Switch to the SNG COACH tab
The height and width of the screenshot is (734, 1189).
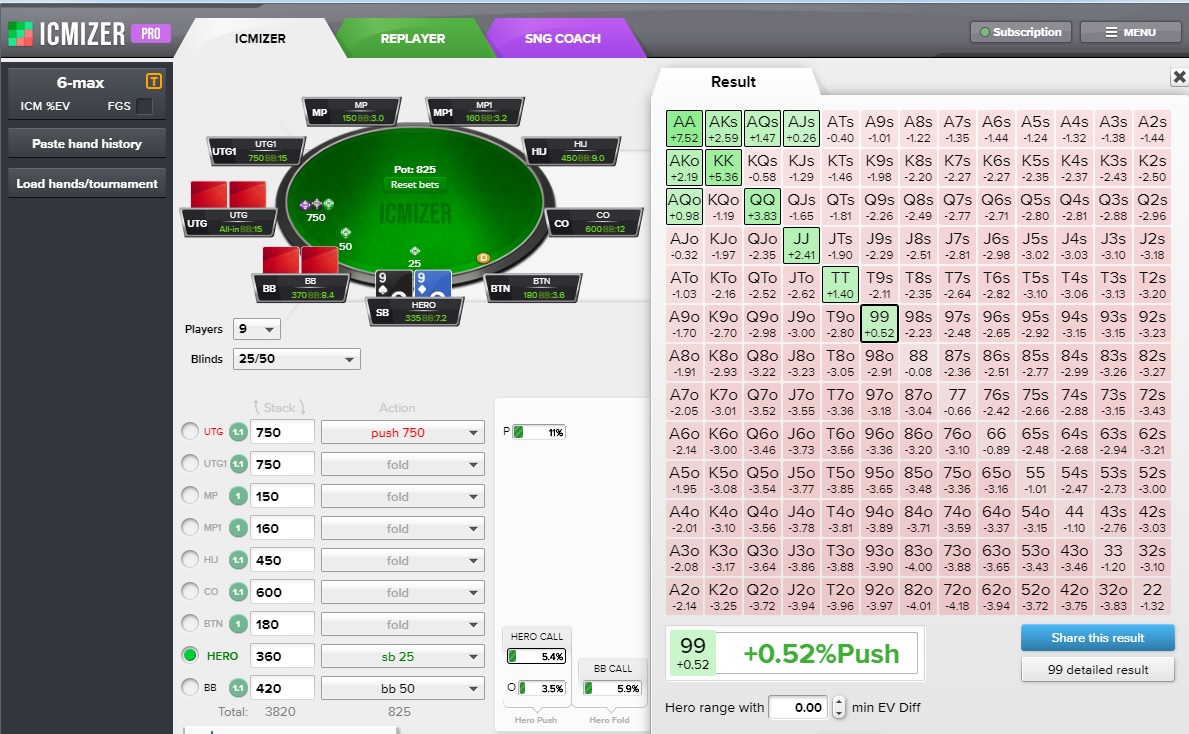coord(563,38)
